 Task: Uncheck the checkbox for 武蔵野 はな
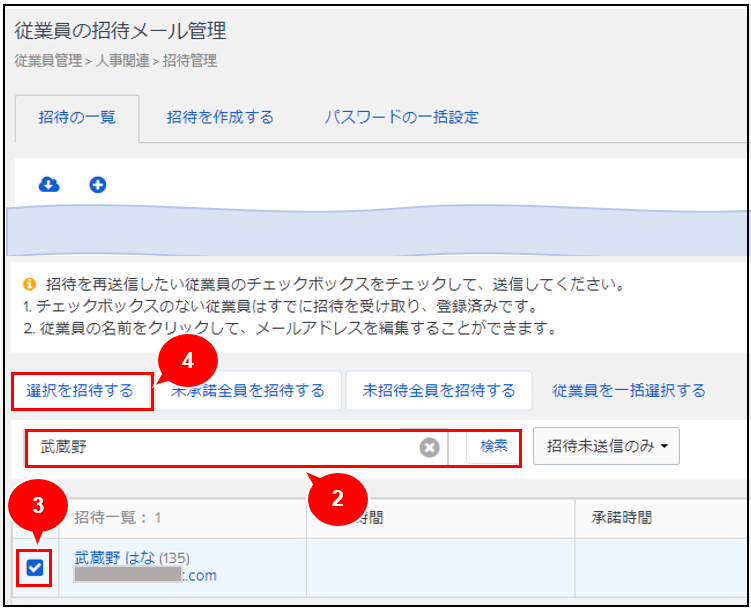click(x=35, y=568)
